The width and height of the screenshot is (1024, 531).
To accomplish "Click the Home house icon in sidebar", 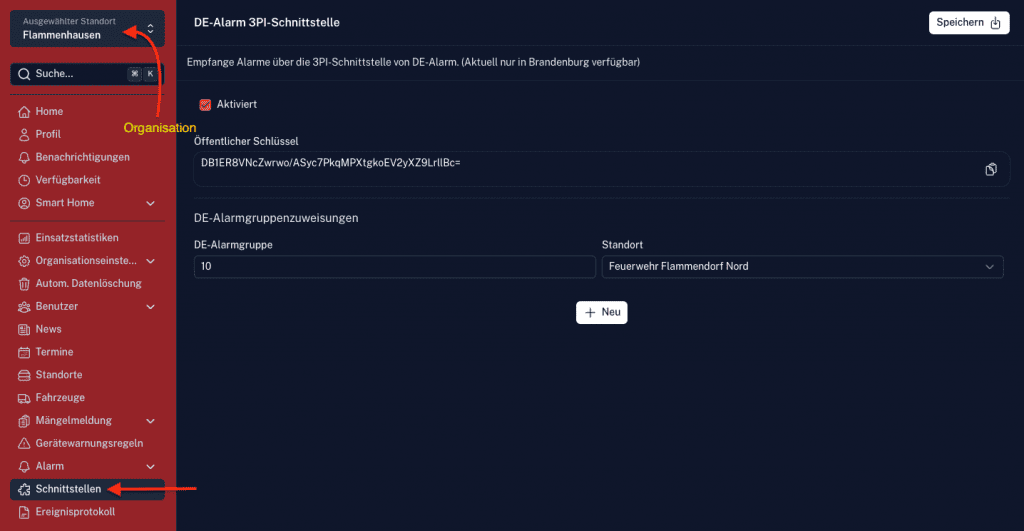I will 25,111.
